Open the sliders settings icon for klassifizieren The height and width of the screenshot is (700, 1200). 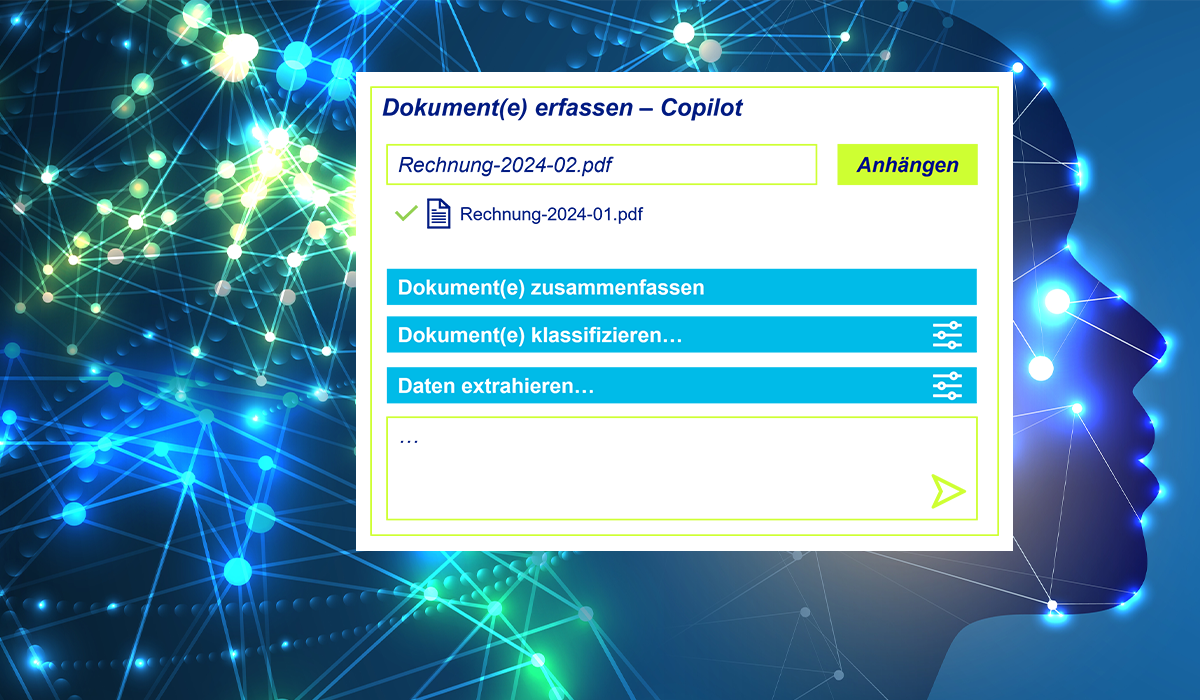[947, 335]
